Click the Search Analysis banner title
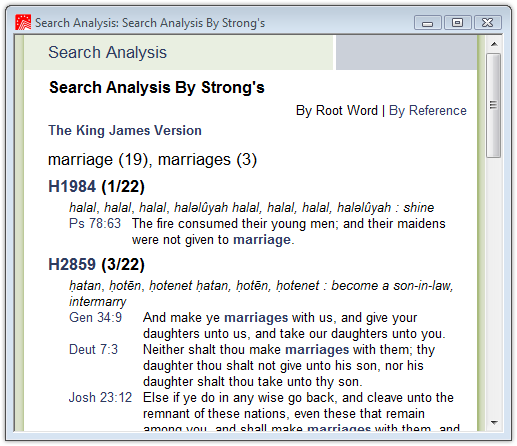517x446 pixels. click(x=107, y=52)
